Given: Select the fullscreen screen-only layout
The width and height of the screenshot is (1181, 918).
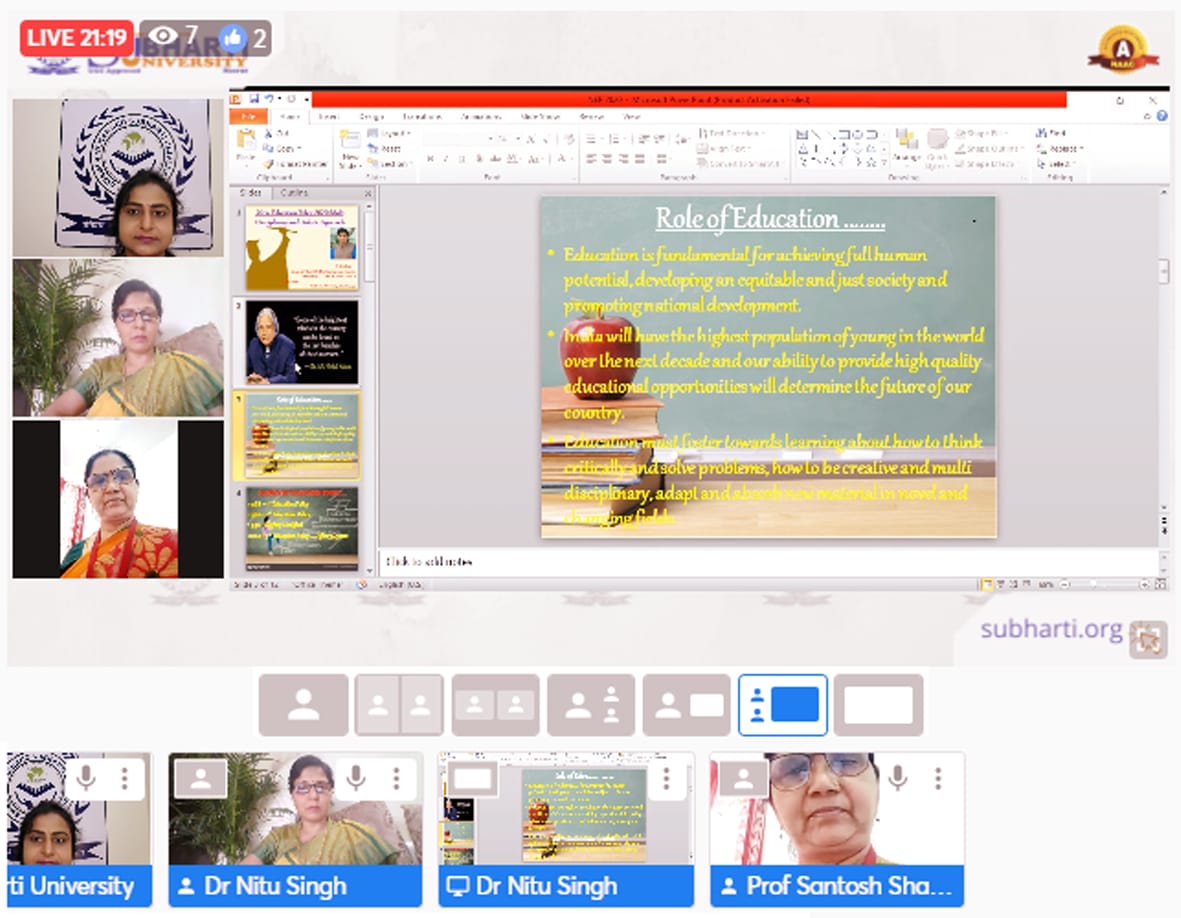Looking at the screenshot, I should click(878, 705).
